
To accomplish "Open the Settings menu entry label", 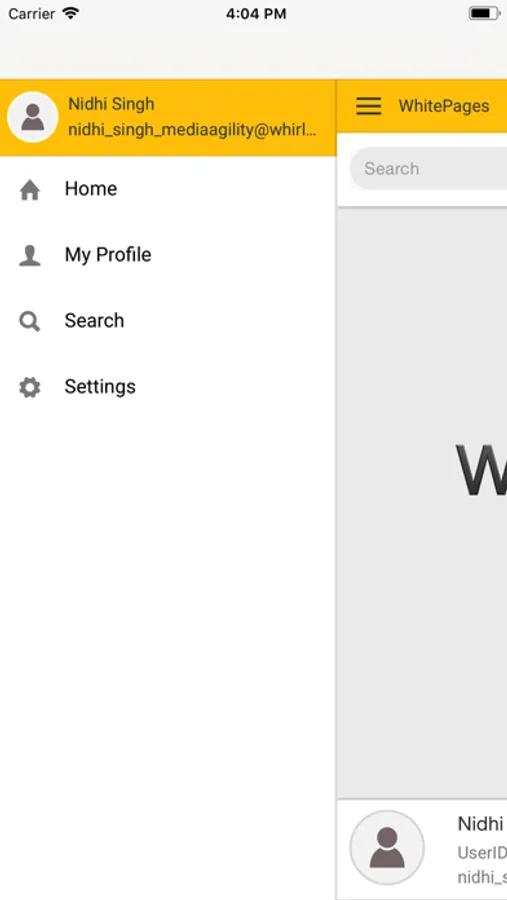I will tap(100, 386).
